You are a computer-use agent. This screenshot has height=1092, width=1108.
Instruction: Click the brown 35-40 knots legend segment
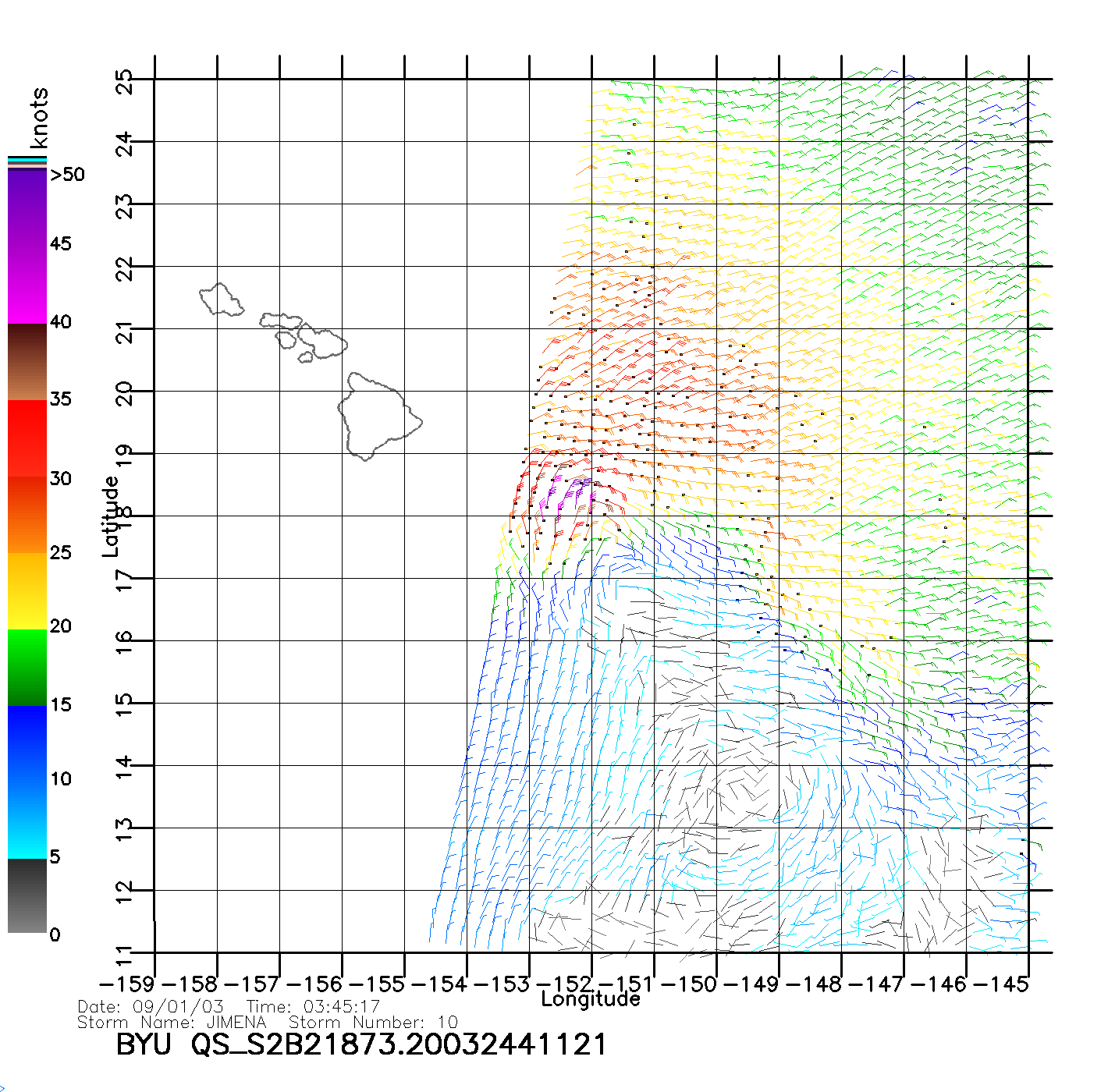pyautogui.click(x=27, y=362)
